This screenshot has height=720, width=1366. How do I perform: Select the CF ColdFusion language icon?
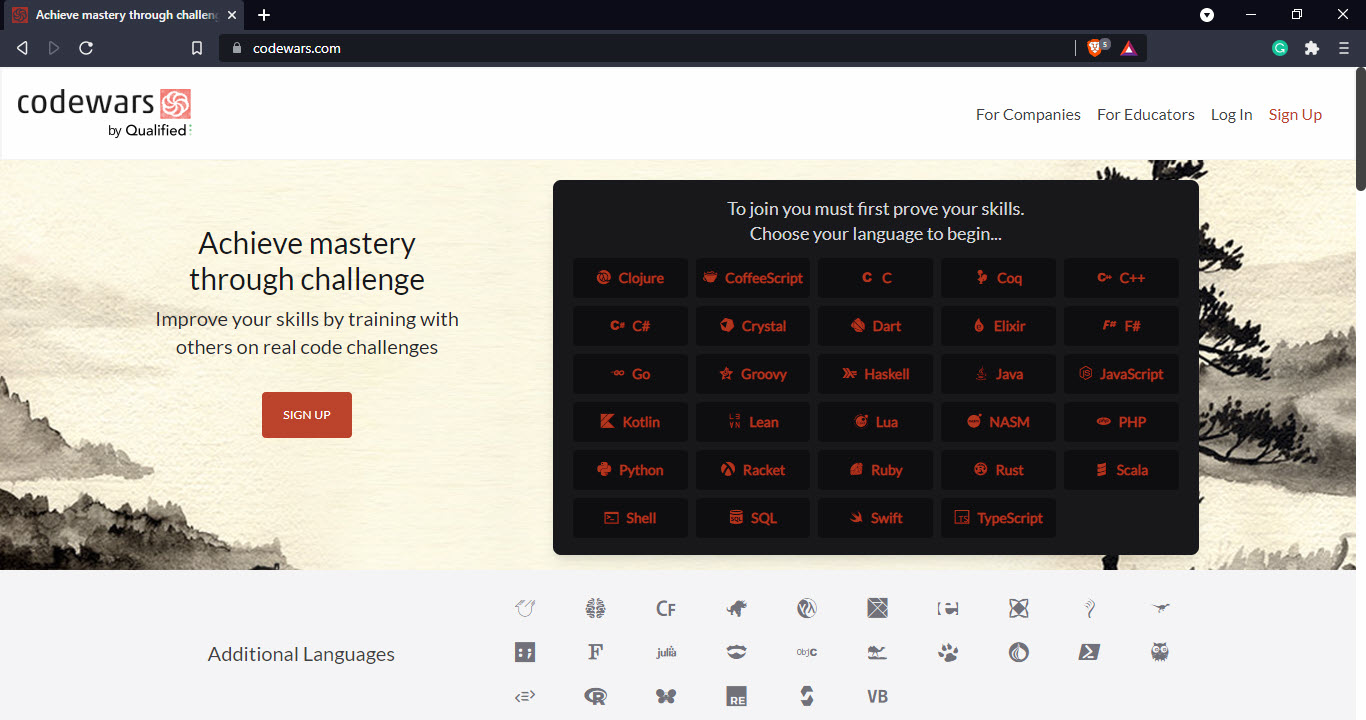coord(666,608)
